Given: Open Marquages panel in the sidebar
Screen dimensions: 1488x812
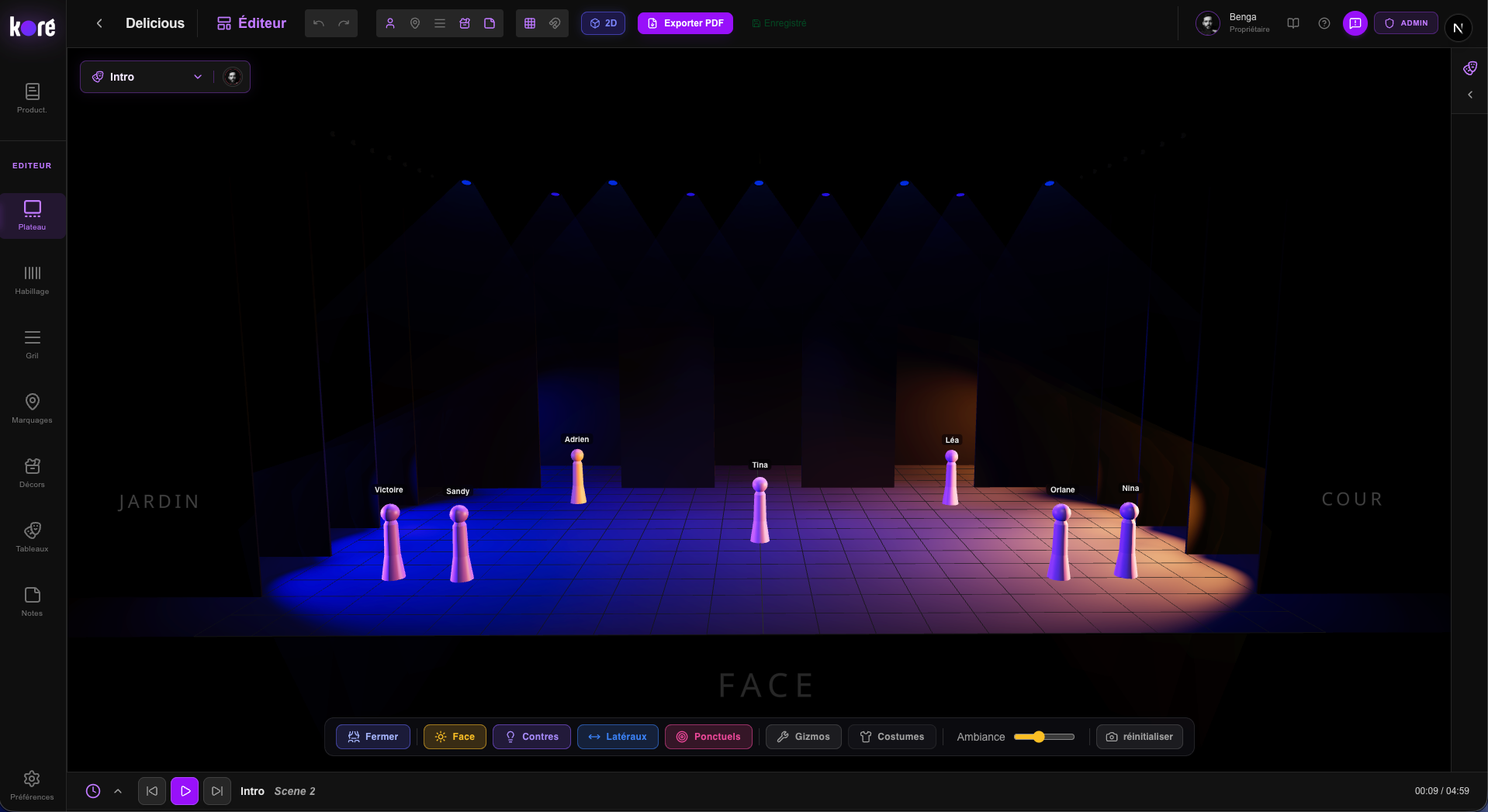Looking at the screenshot, I should (32, 408).
